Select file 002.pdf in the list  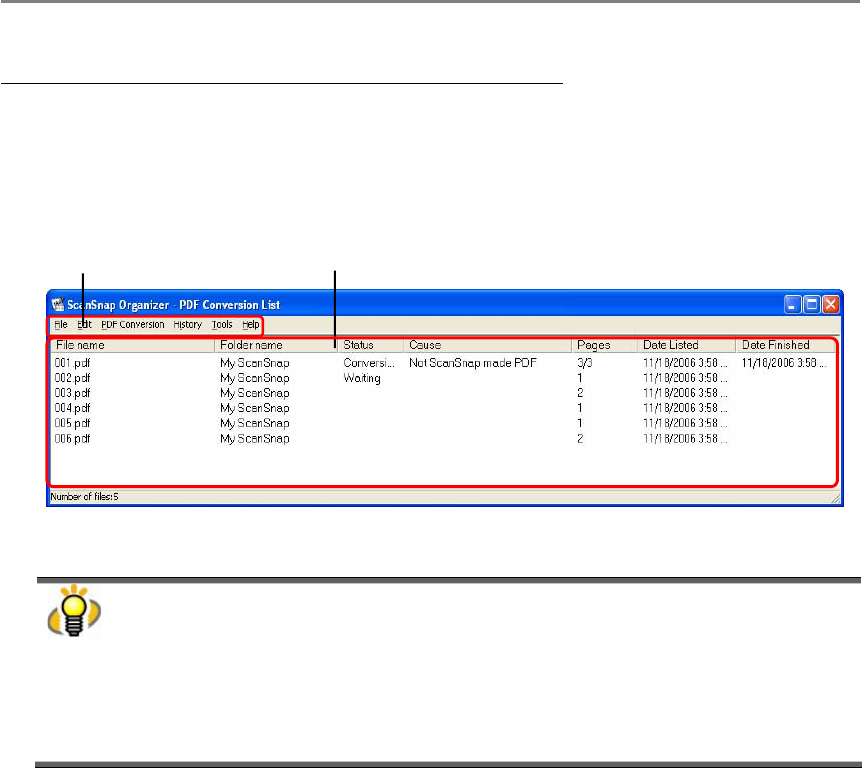[72, 378]
